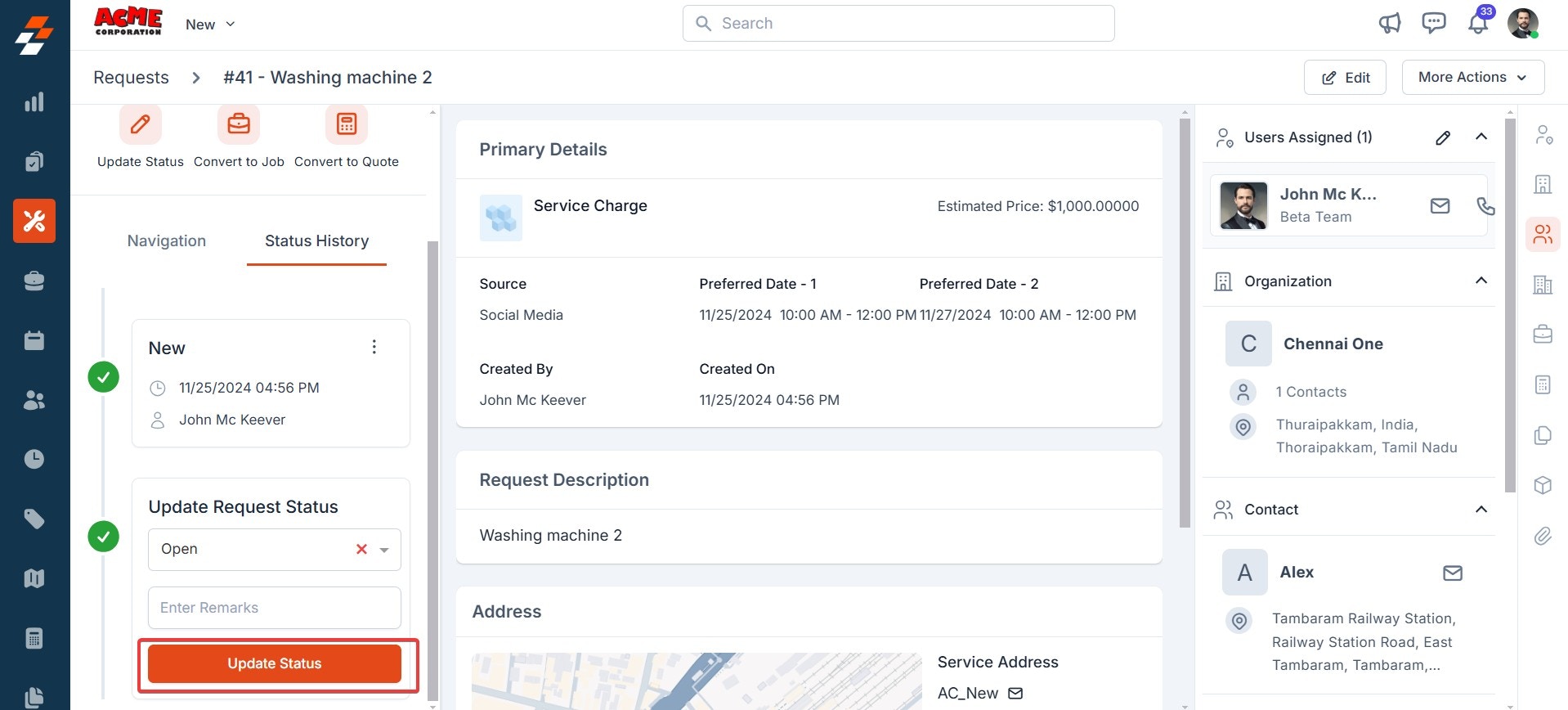Image resolution: width=1568 pixels, height=710 pixels.
Task: Click the left panel vertical scrollbar
Action: [x=433, y=470]
